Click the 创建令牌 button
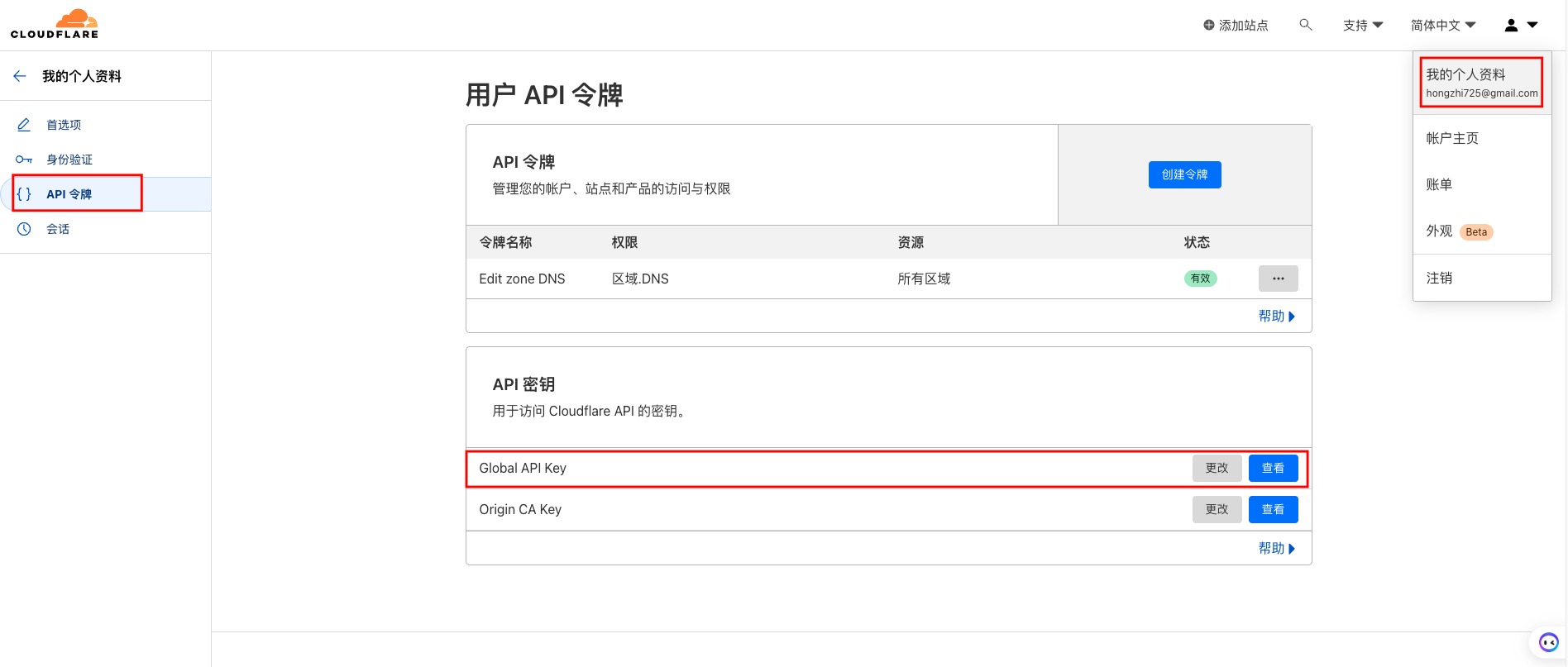 pos(1184,174)
